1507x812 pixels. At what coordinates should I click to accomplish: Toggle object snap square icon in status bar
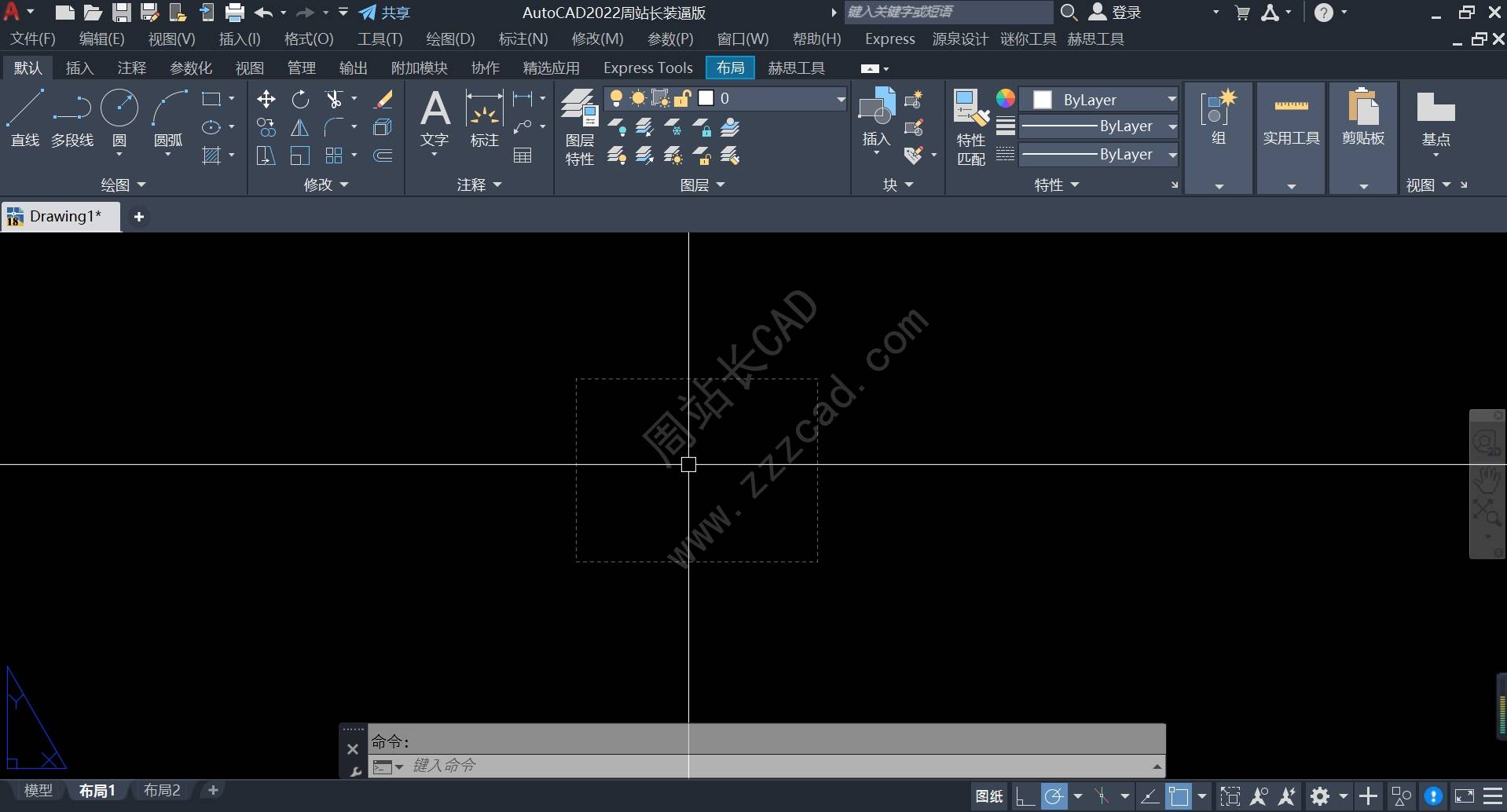coord(1178,796)
